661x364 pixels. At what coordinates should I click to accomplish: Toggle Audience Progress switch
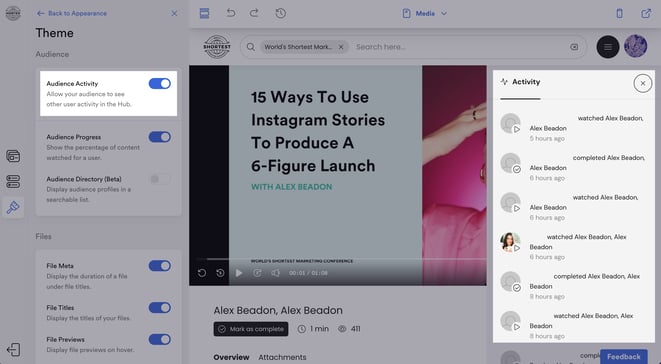tap(160, 137)
